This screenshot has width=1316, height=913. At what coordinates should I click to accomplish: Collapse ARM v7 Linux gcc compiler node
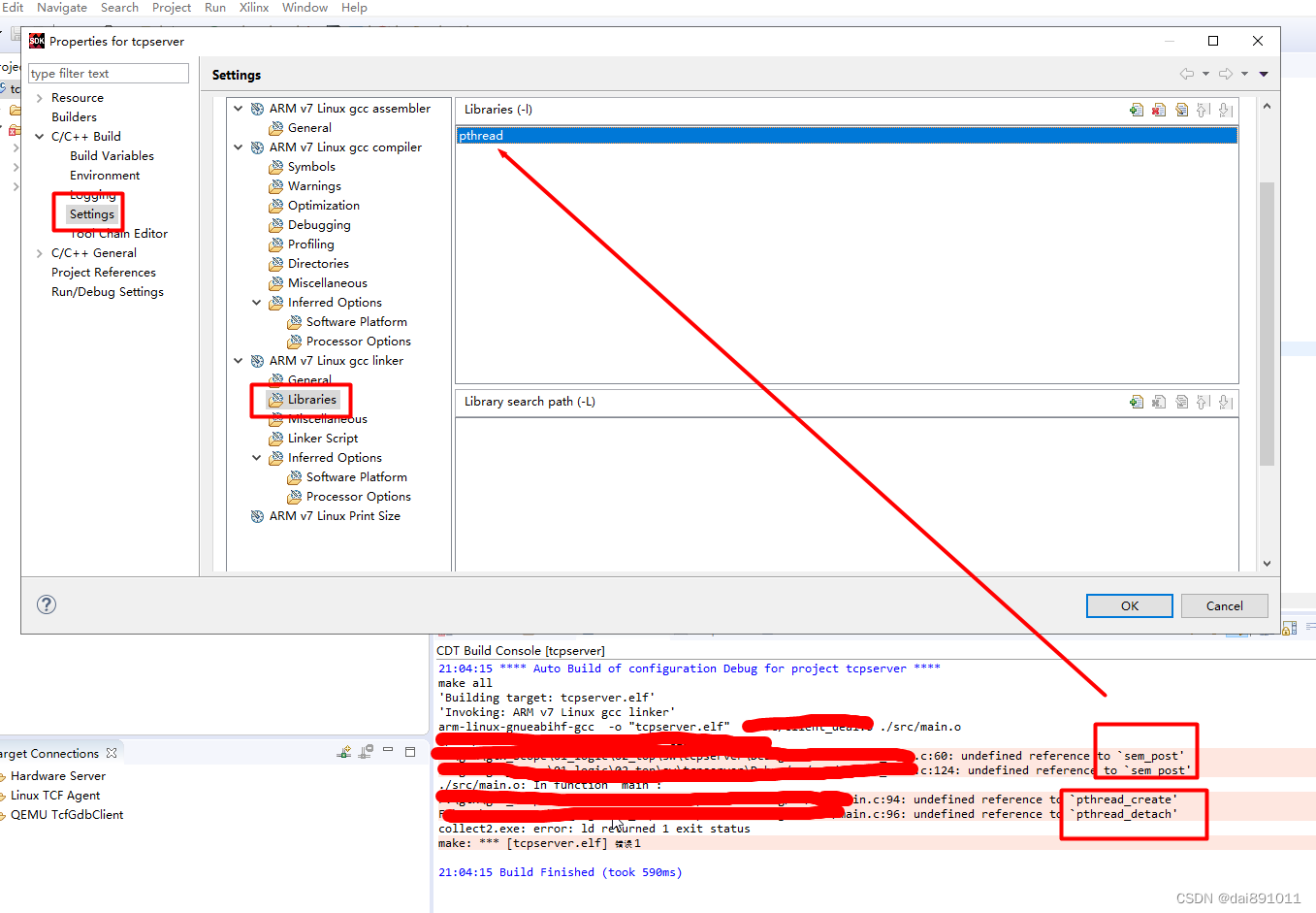(x=239, y=147)
